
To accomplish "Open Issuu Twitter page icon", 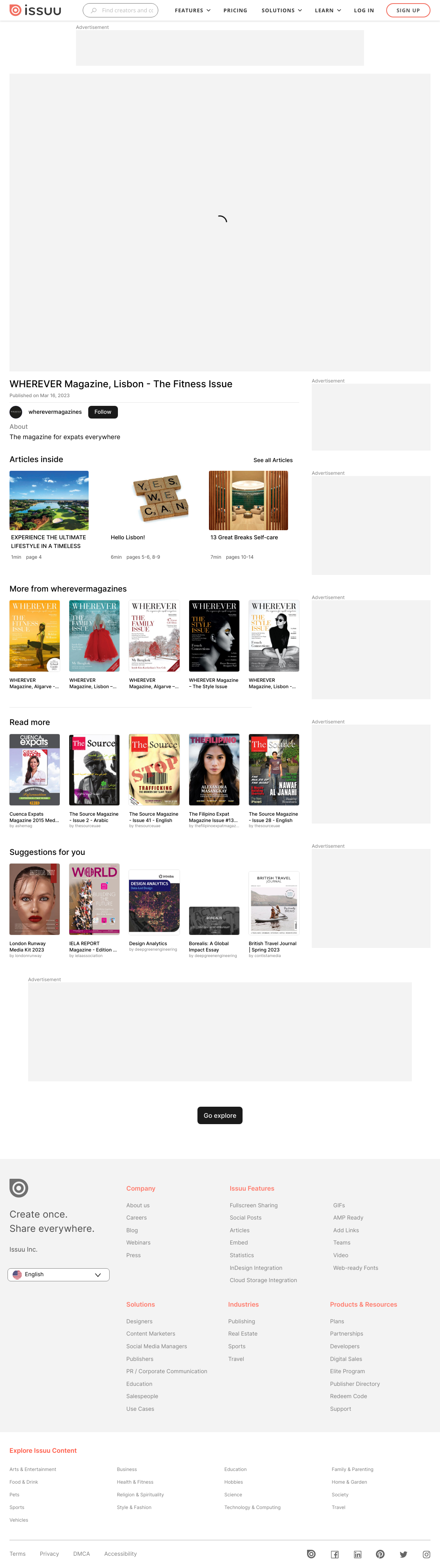I will coord(404,1554).
